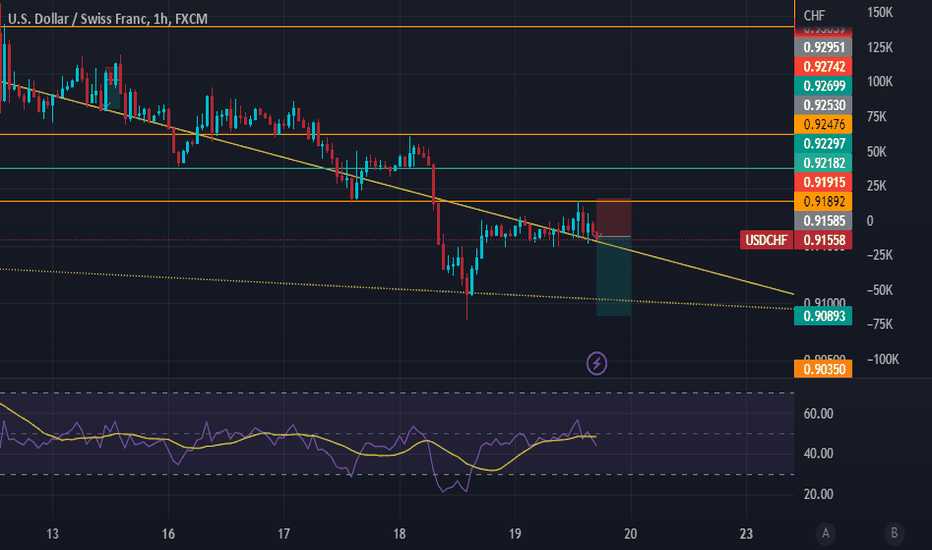Select the red stop-loss zone of short position
Screen dimensions: 932x550
pos(614,218)
